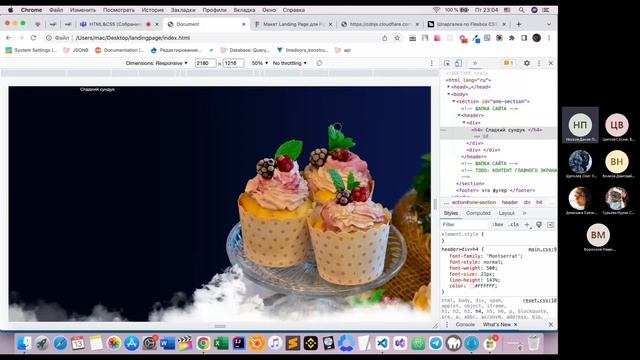The width and height of the screenshot is (640, 360).
Task: Click header in the DevTools breadcrumb
Action: click(509, 202)
